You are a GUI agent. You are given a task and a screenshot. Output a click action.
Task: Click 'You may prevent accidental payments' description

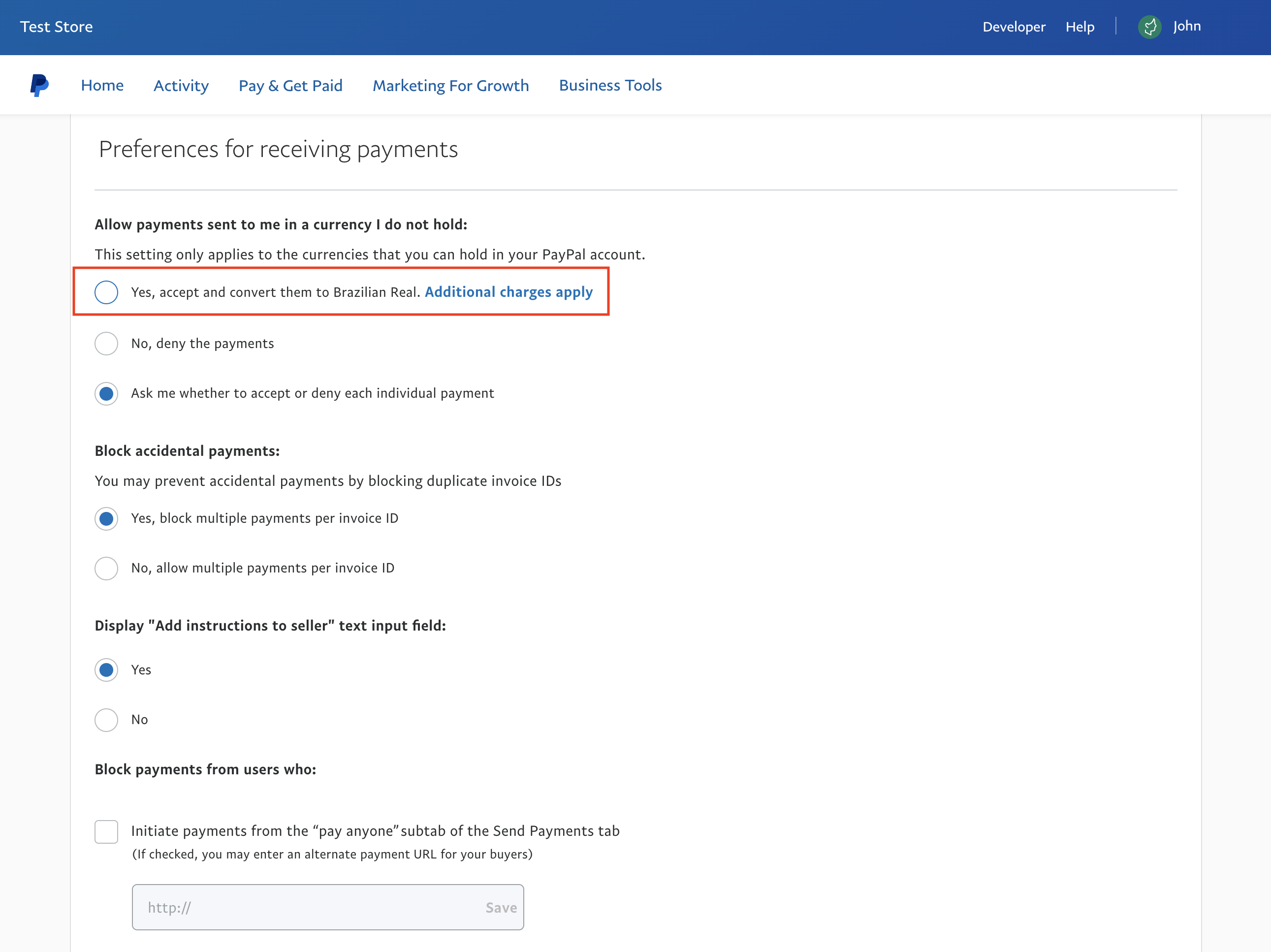[327, 481]
